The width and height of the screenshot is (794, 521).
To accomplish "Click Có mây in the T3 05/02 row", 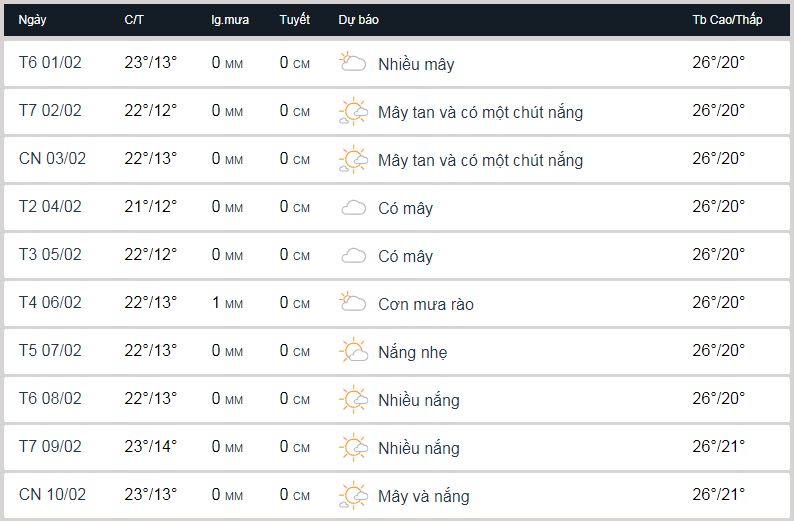I will 406,257.
